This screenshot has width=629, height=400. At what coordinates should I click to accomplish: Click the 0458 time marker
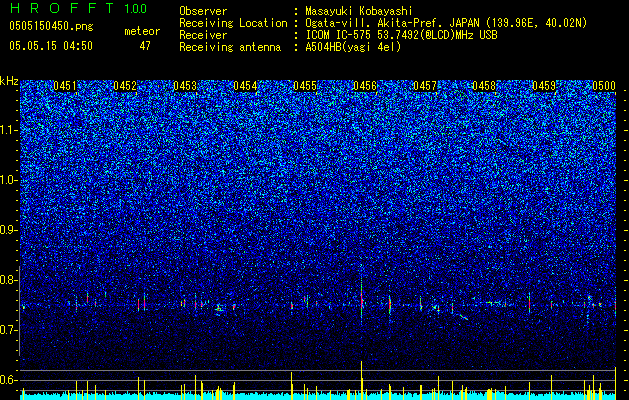click(484, 86)
